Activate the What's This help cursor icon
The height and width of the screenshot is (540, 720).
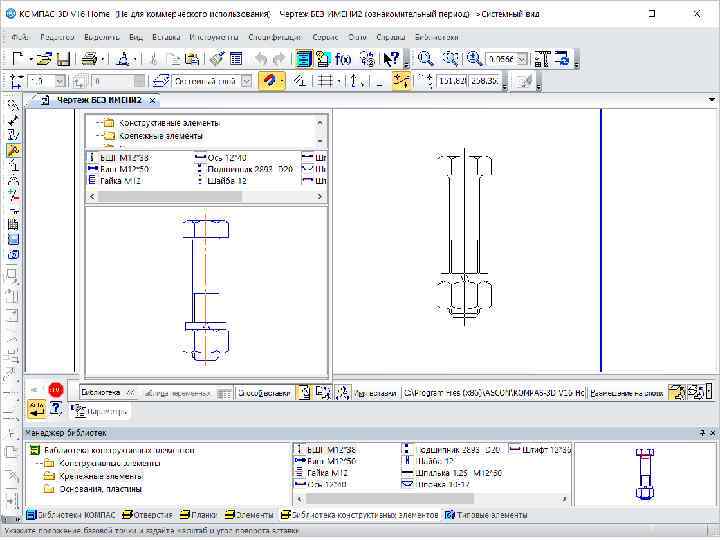[391, 59]
